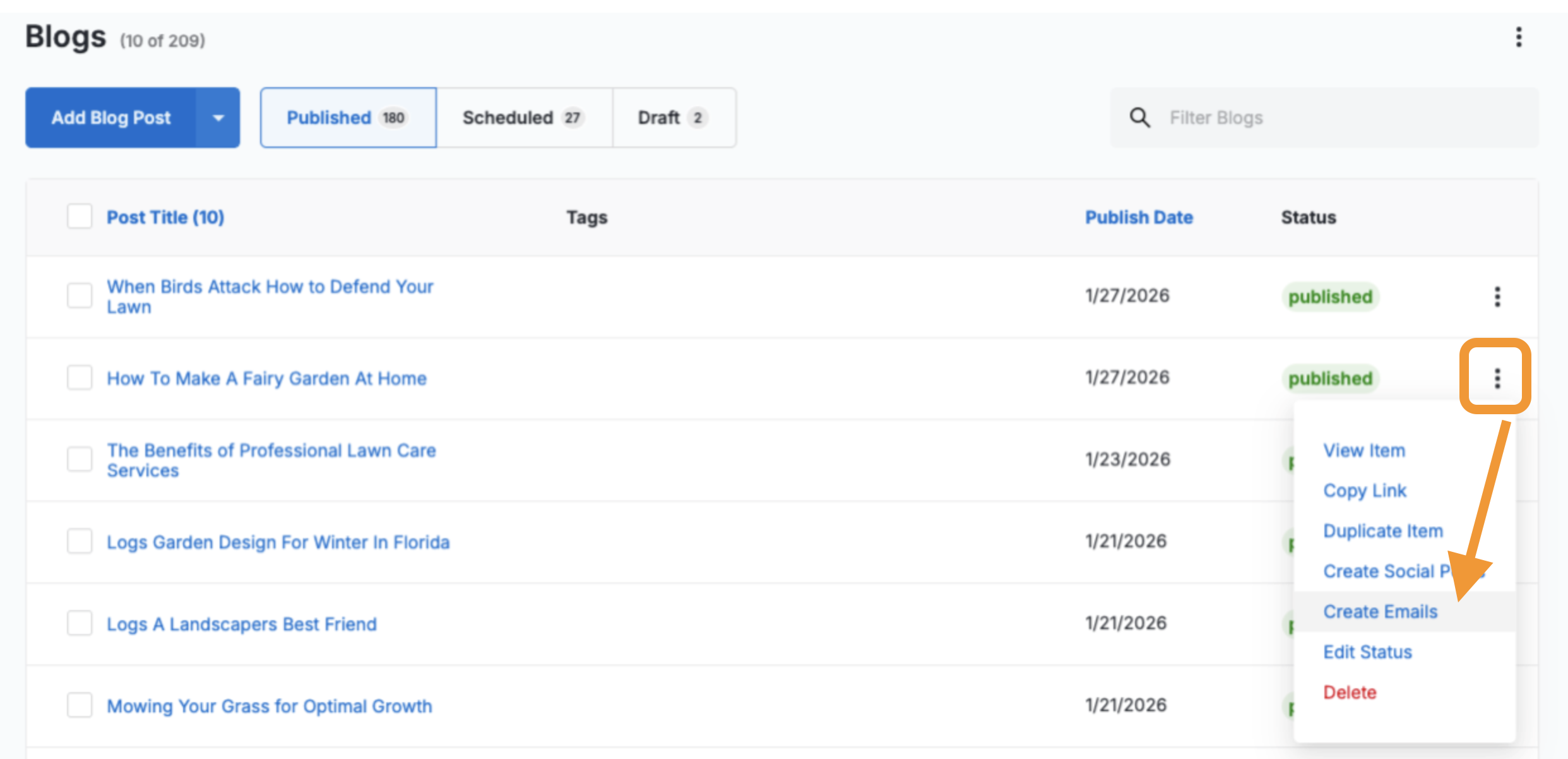Open three-dot menu for Birds Attack post
Viewport: 1568px width, 759px height.
tap(1497, 296)
